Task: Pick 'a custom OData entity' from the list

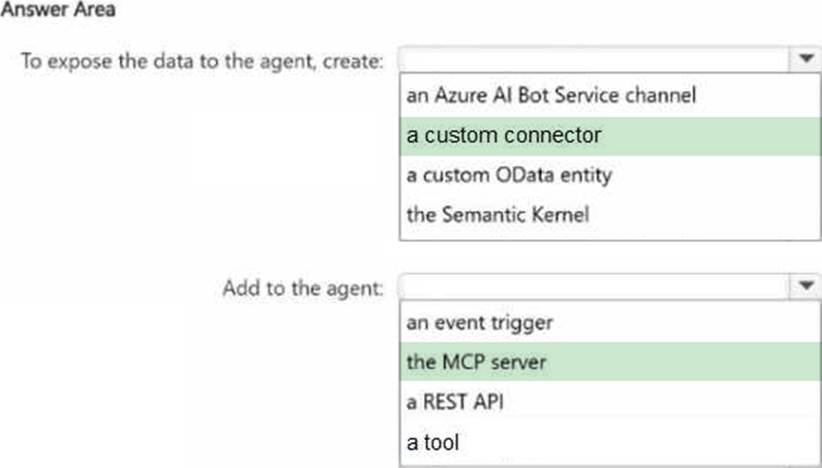Action: [509, 174]
